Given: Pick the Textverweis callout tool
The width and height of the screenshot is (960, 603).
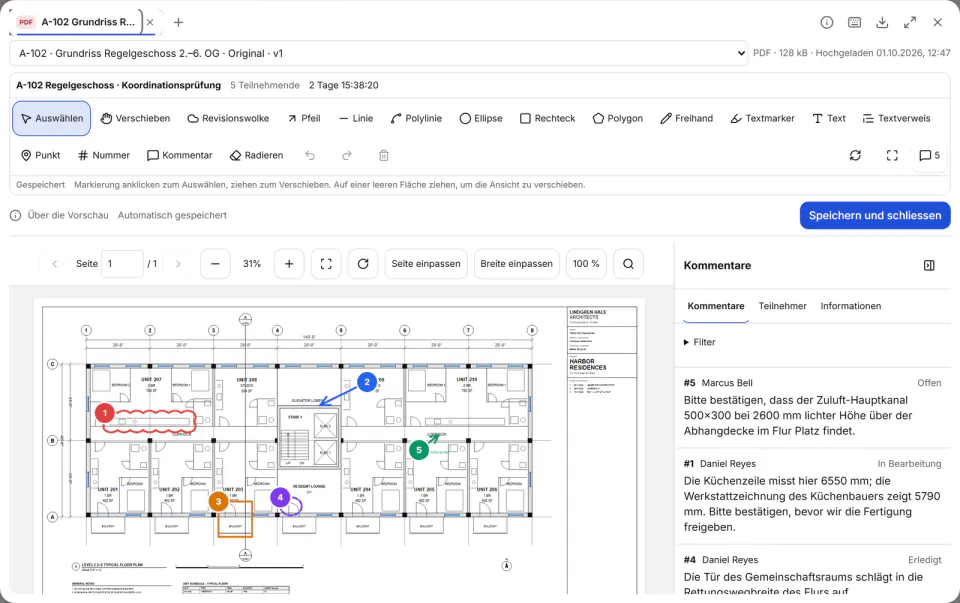Looking at the screenshot, I should (x=896, y=118).
